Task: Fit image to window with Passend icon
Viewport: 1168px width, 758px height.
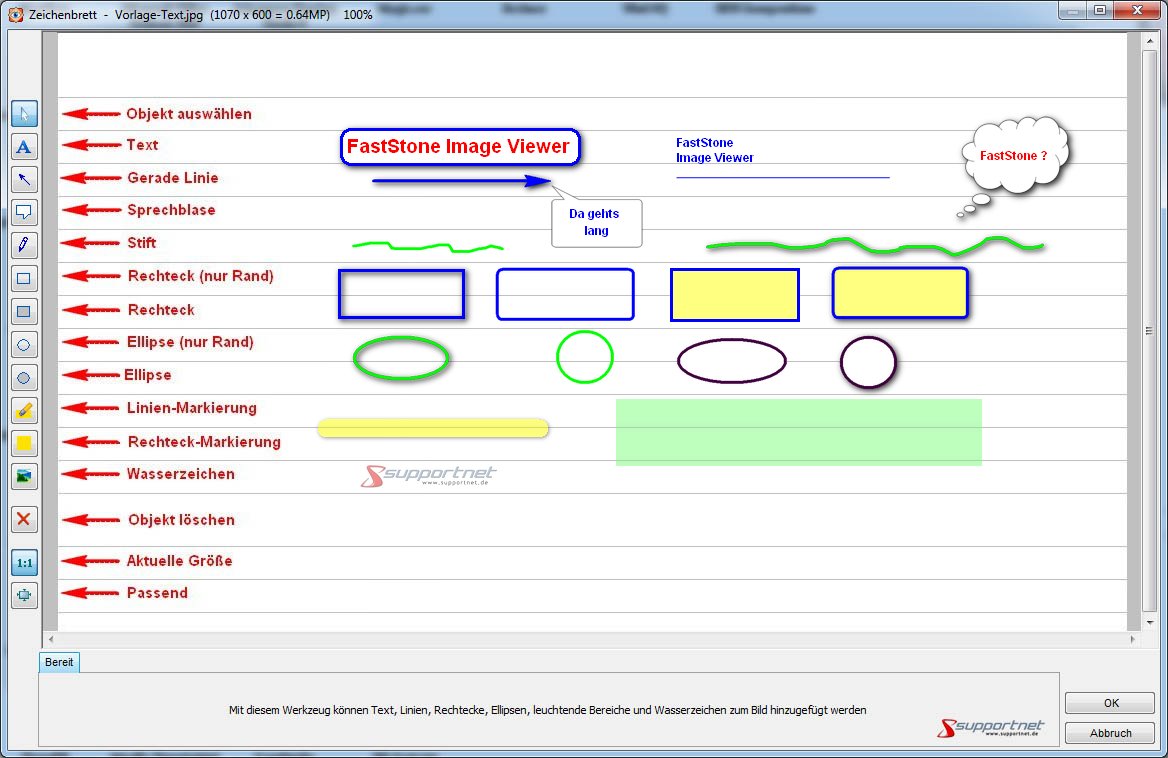Action: [x=24, y=595]
